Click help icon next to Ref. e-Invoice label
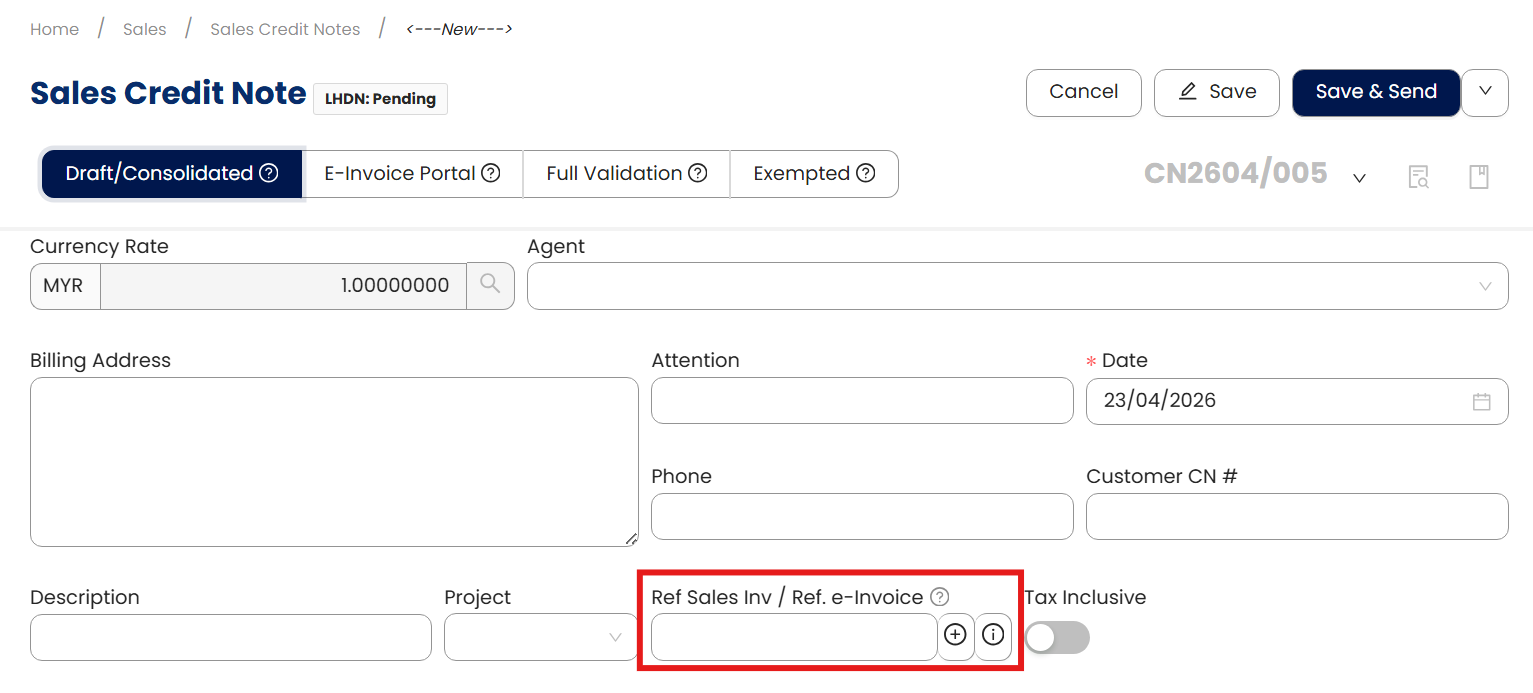This screenshot has width=1533, height=693. coord(939,597)
